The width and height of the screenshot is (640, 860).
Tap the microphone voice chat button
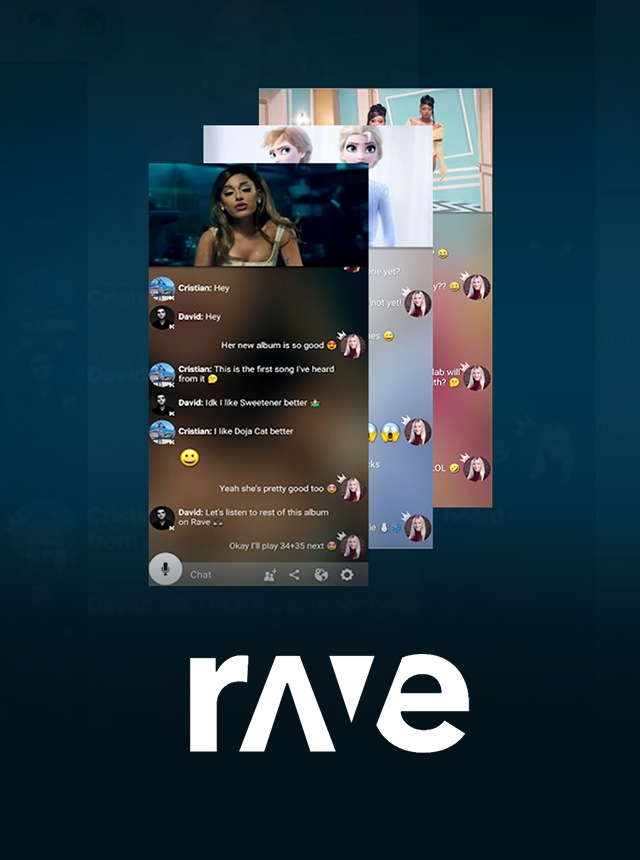click(165, 569)
